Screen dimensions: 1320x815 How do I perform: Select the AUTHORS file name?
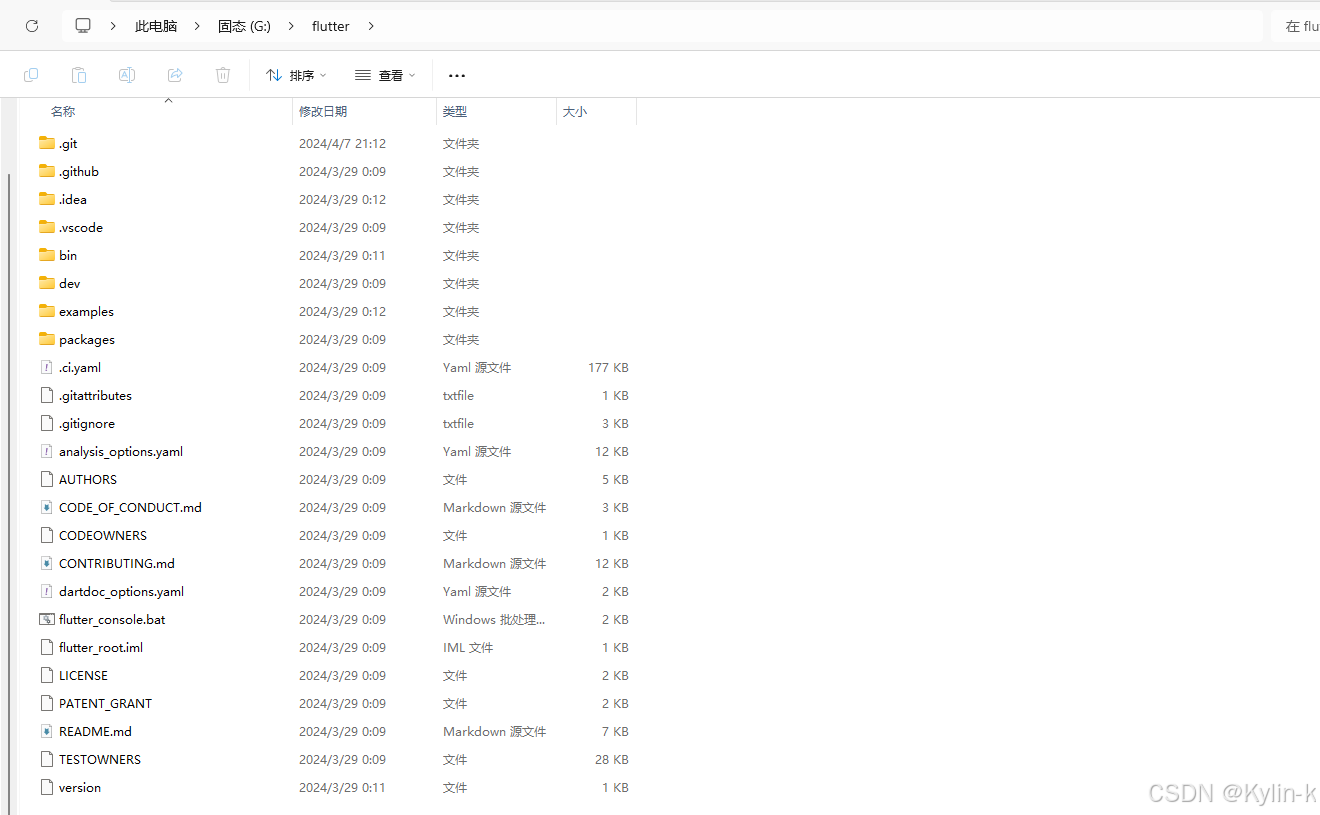88,479
